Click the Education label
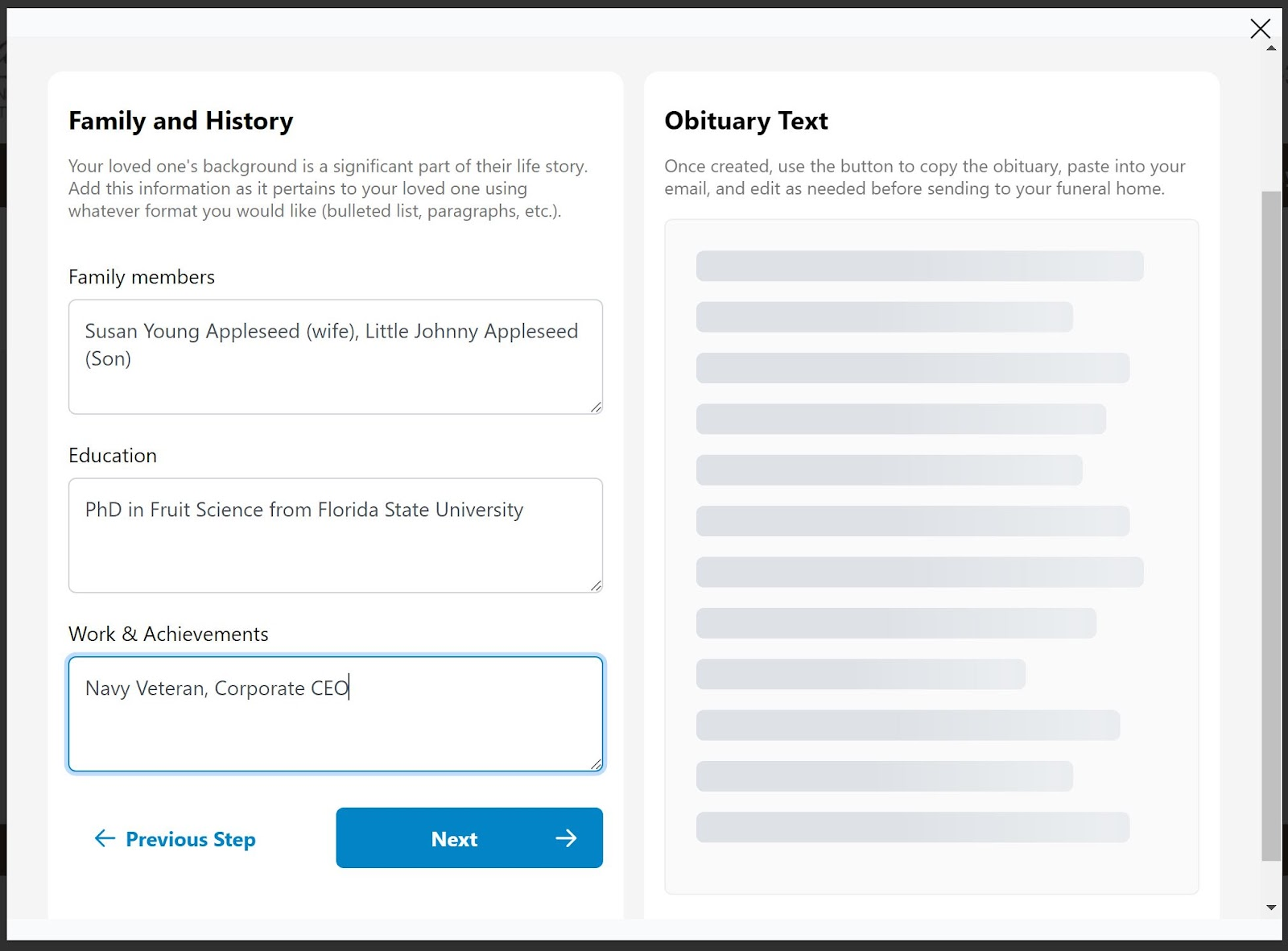 point(113,456)
